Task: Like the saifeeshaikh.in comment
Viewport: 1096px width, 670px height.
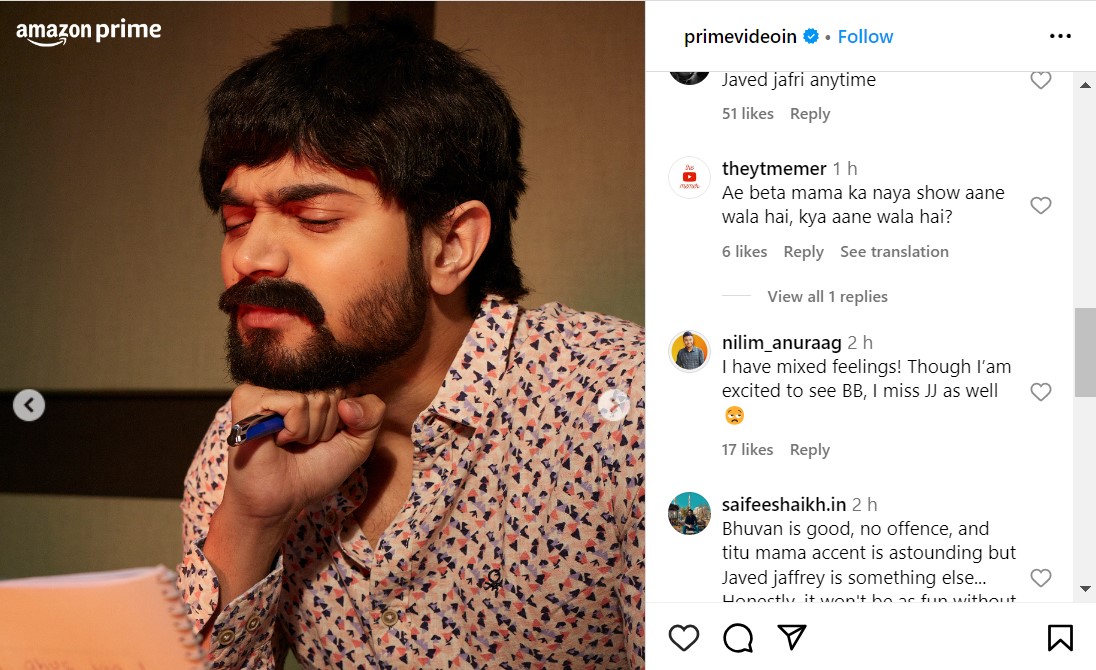Action: (x=1041, y=578)
